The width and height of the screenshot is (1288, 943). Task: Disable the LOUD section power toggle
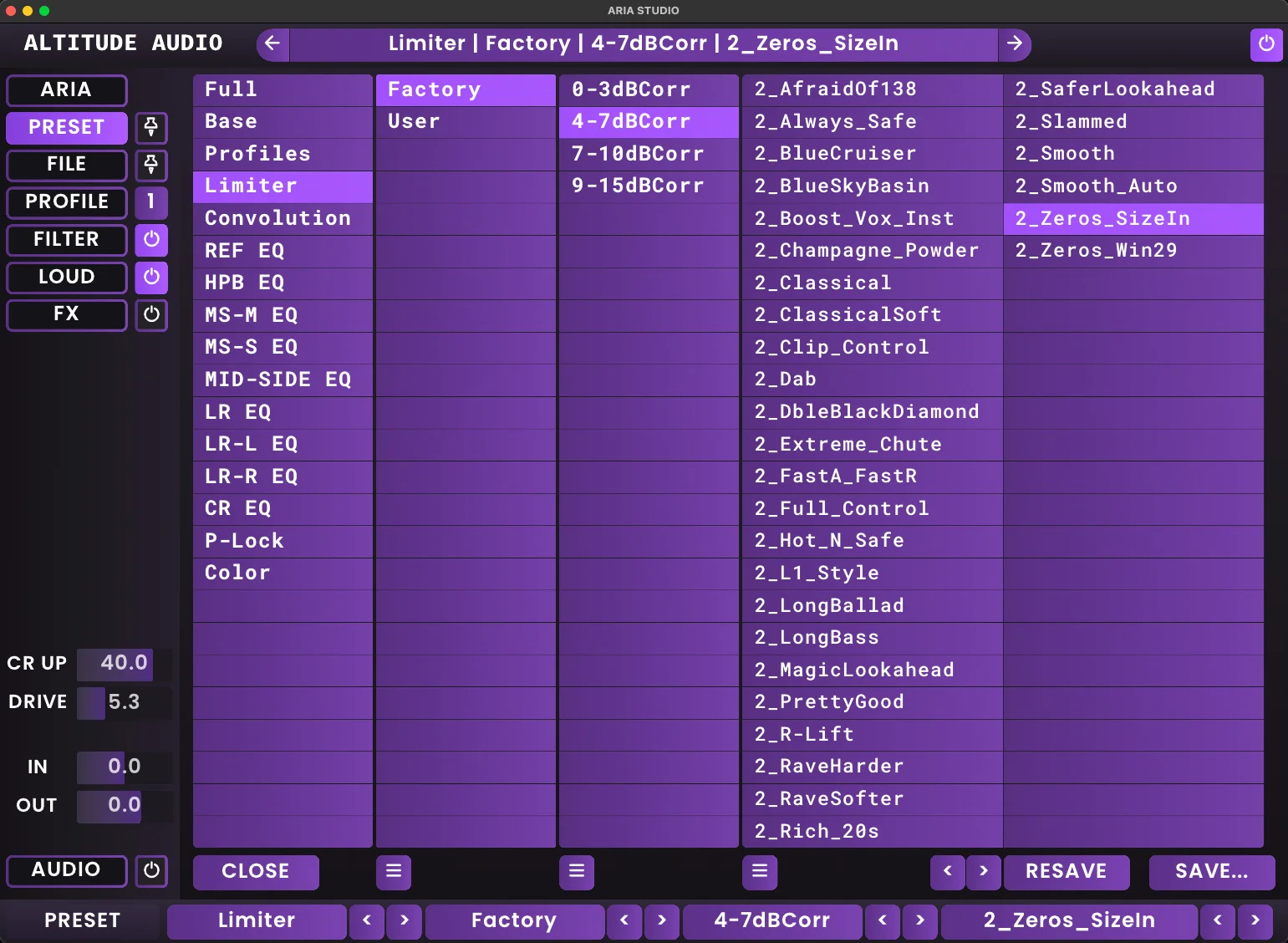(x=151, y=278)
